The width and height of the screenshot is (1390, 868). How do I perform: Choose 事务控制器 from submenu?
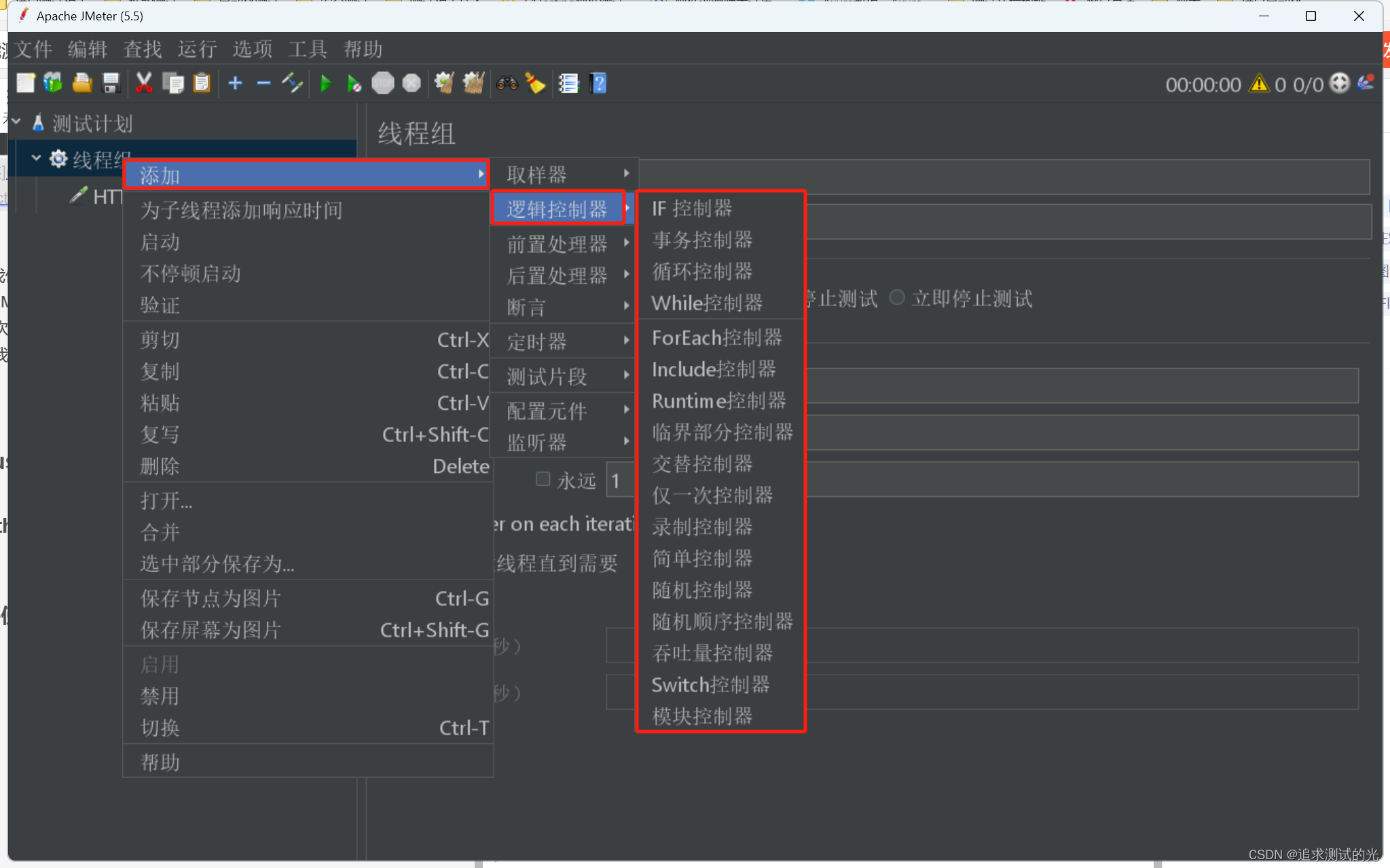click(x=720, y=240)
